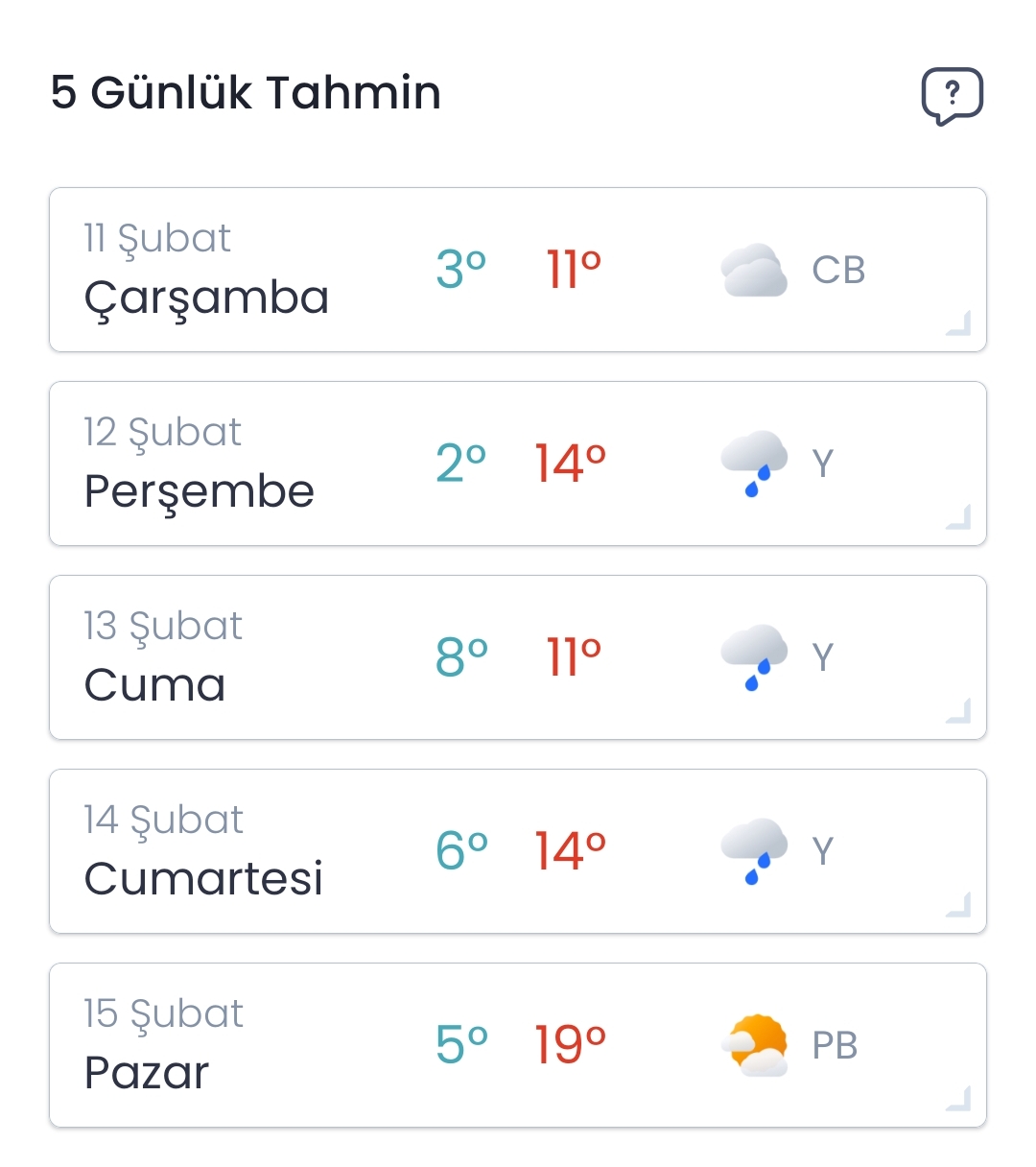The image size is (1036, 1167).
Task: Click the 2° low temperature for Perşembe
Action: [x=460, y=464]
